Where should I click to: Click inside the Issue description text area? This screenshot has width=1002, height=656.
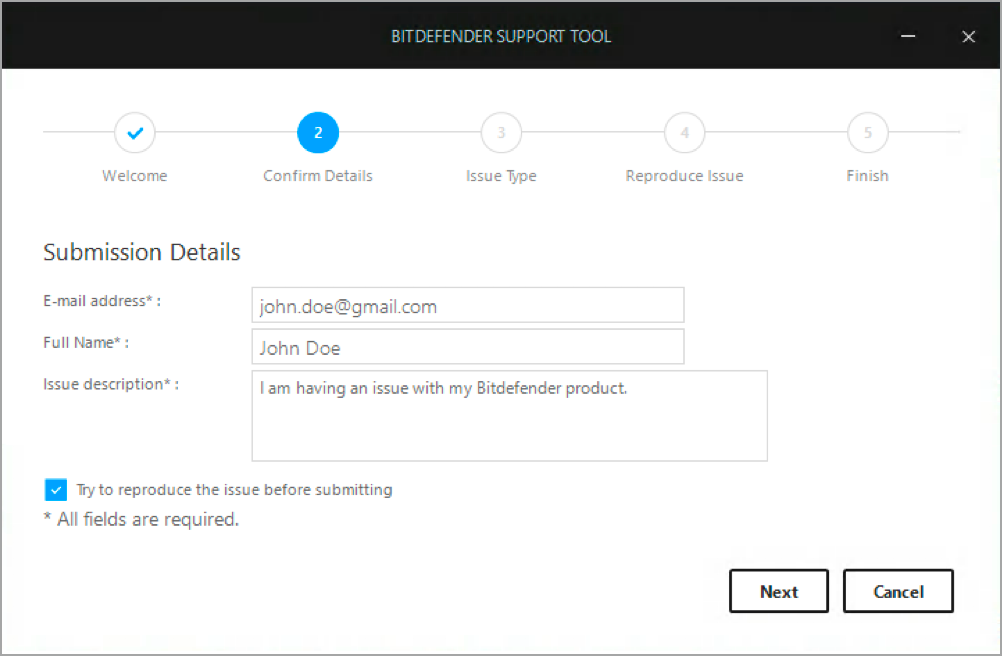point(509,416)
